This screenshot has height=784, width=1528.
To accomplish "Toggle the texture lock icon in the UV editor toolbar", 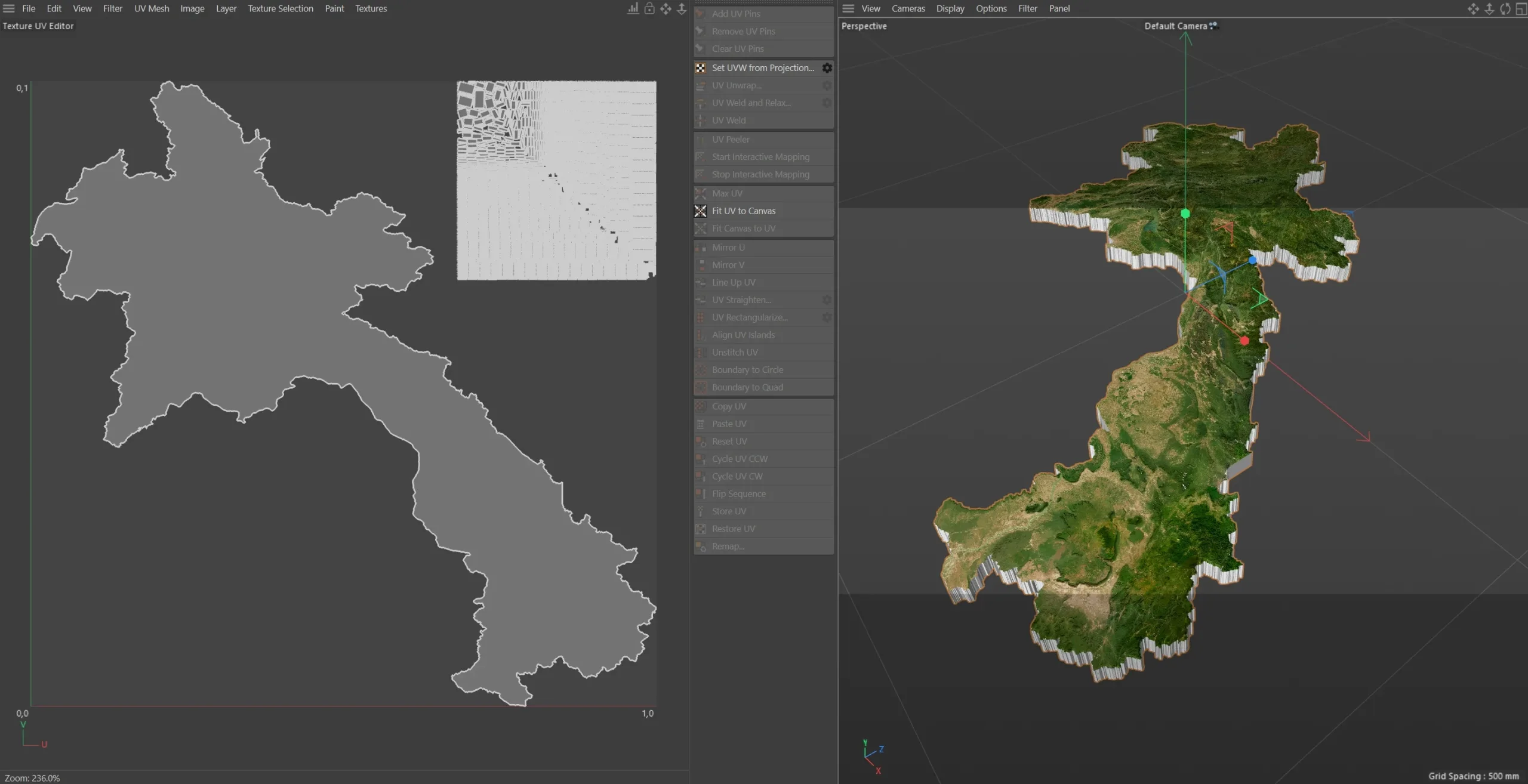I will [x=649, y=9].
